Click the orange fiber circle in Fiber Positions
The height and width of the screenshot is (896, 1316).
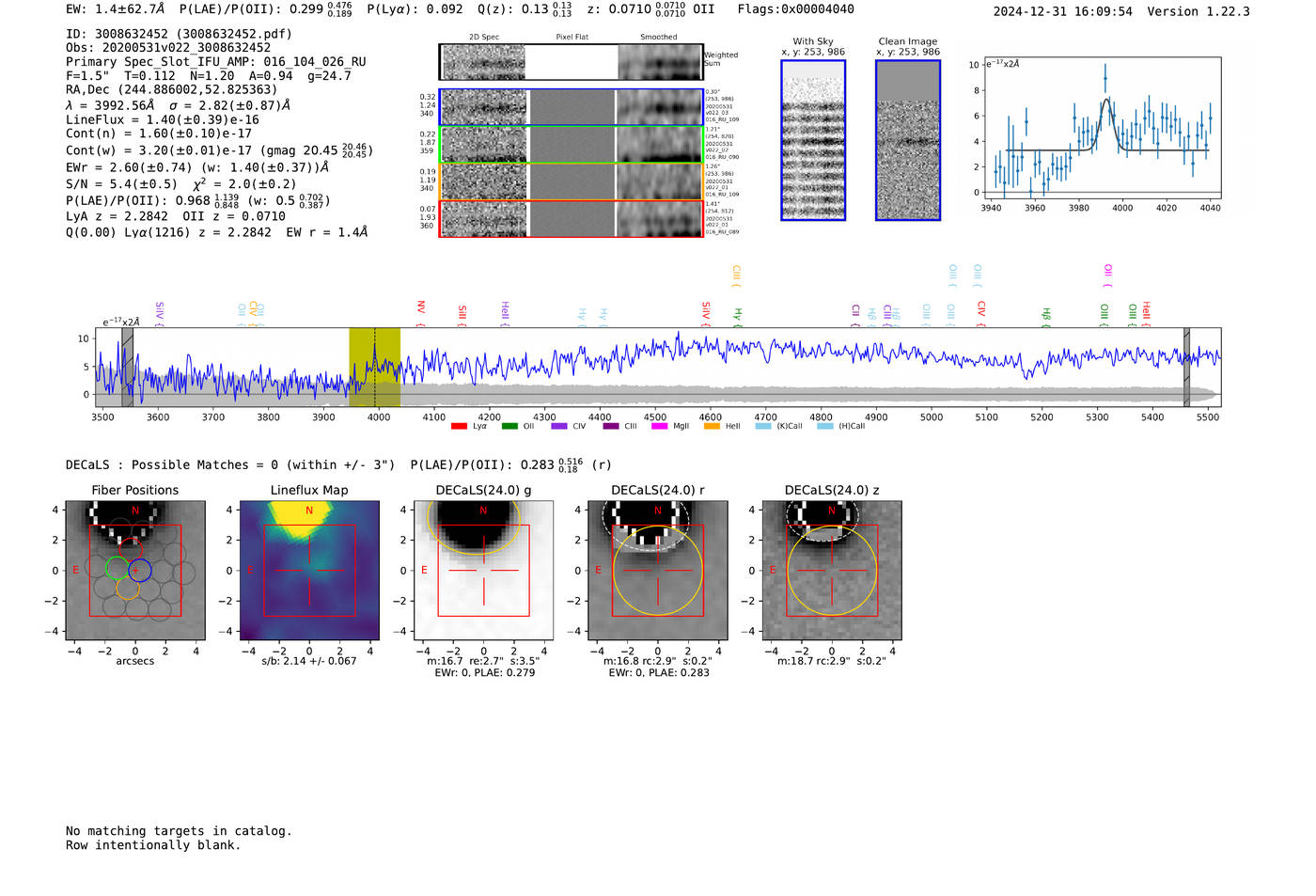[x=128, y=589]
